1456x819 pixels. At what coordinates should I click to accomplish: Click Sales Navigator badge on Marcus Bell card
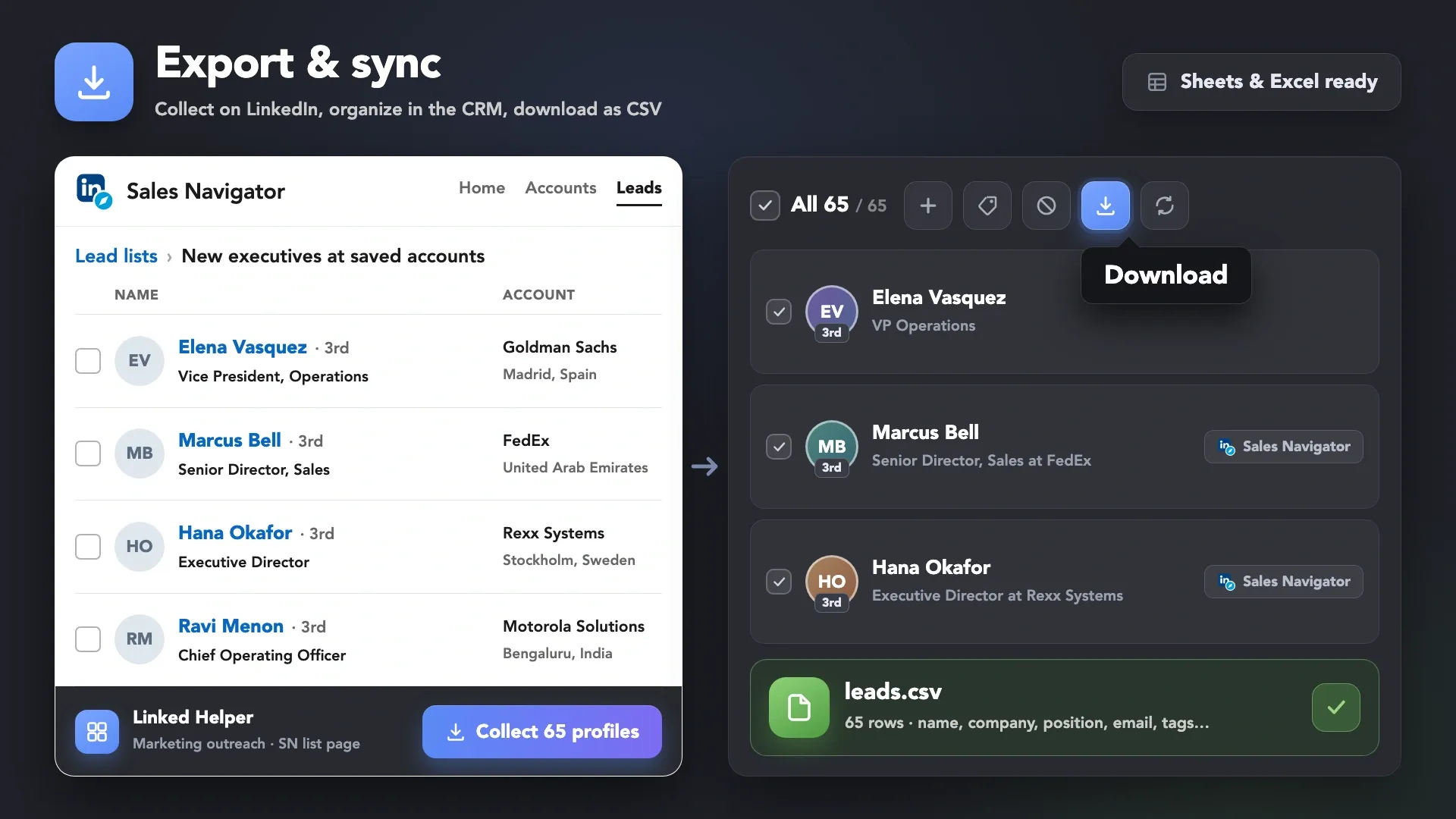(x=1284, y=447)
